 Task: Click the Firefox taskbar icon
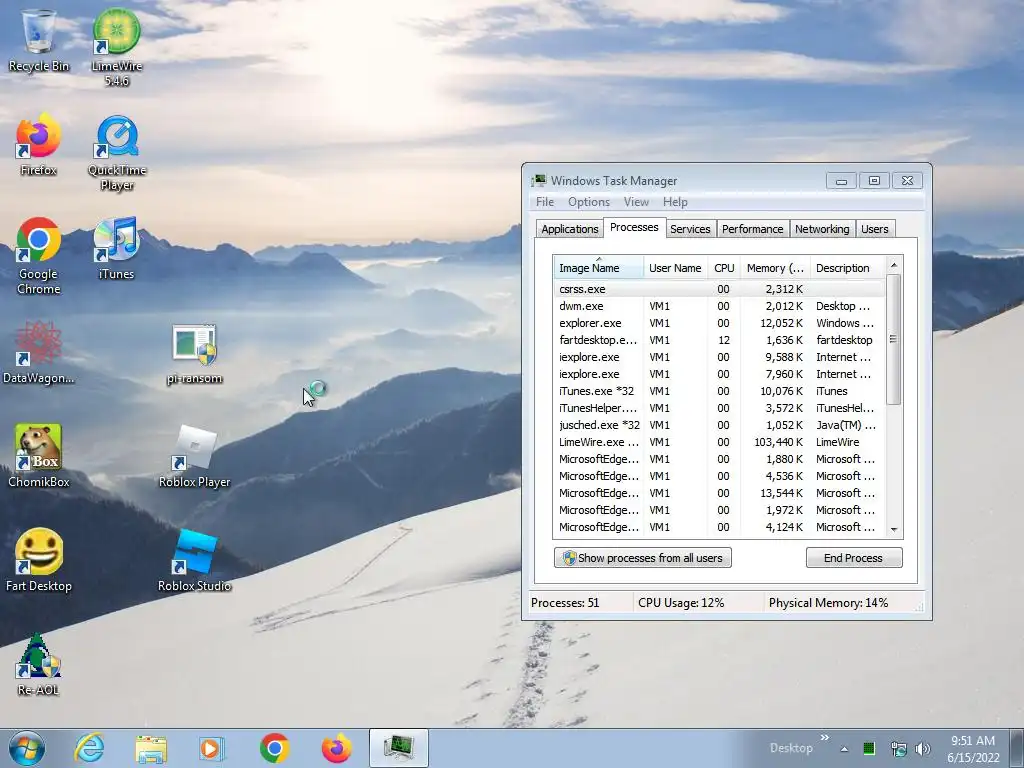[x=336, y=748]
